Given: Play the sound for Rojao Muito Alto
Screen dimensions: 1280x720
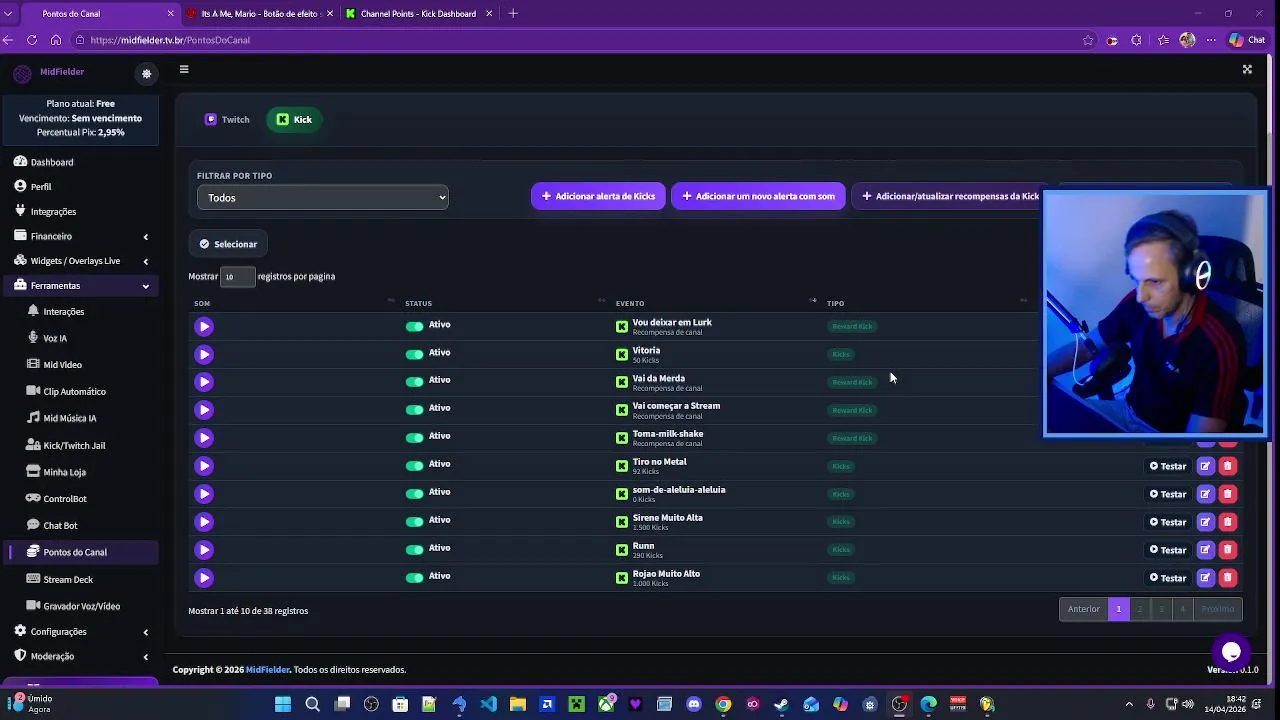Looking at the screenshot, I should pos(204,577).
